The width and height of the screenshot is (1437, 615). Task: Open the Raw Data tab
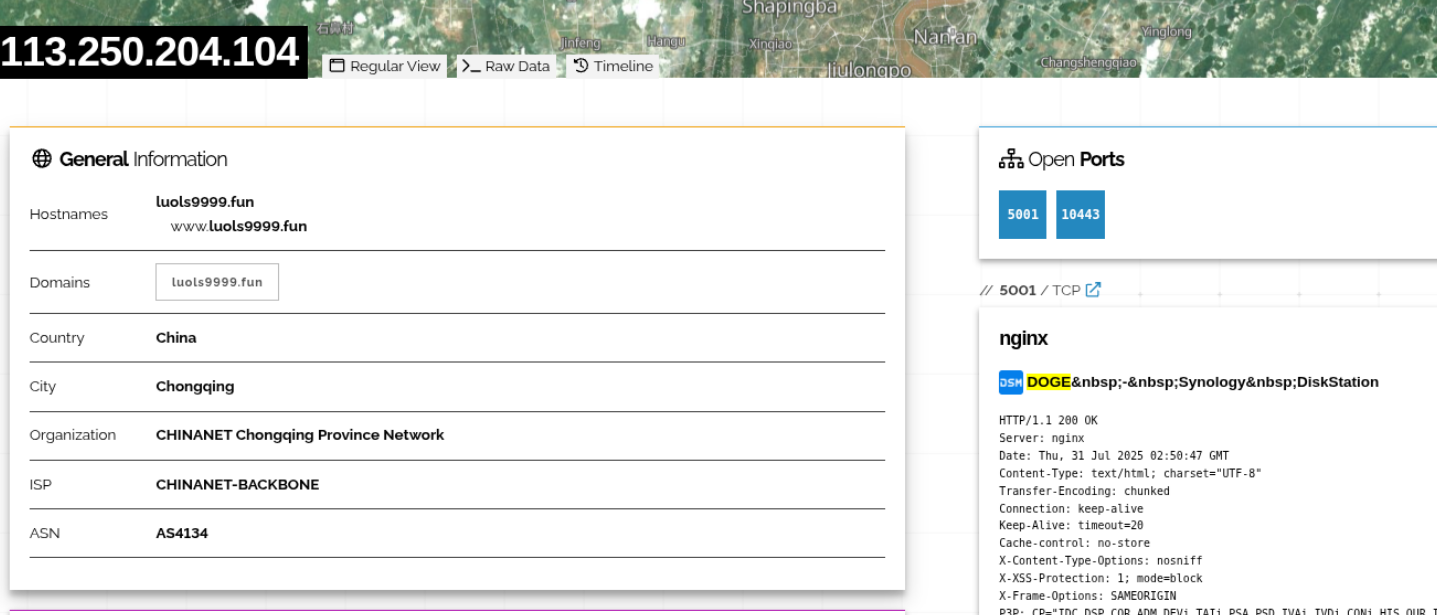[x=506, y=66]
